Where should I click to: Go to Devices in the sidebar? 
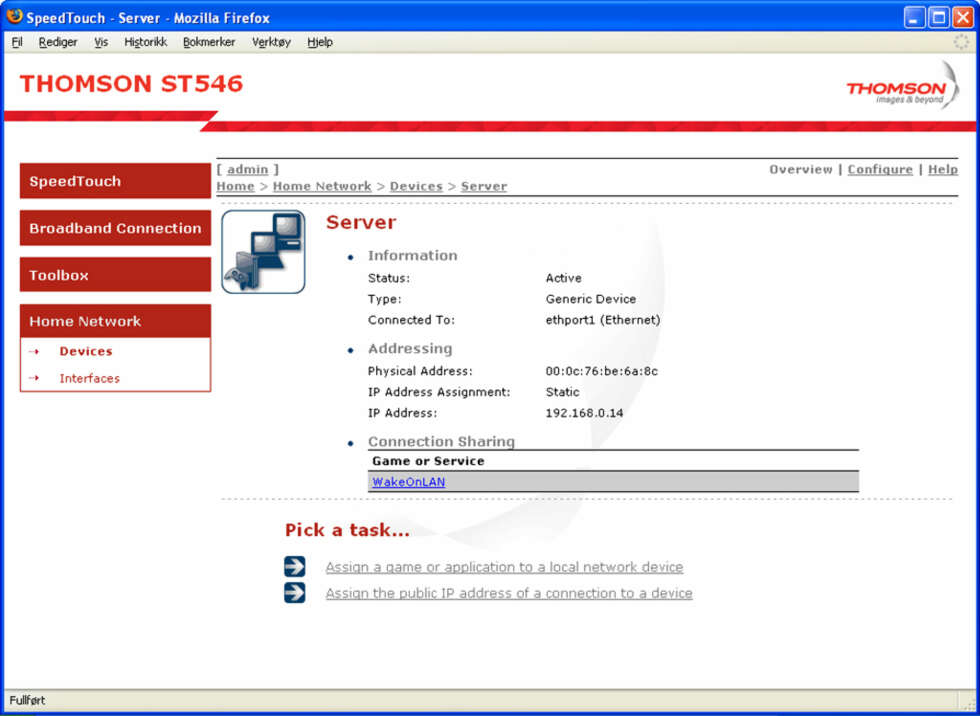tap(86, 352)
